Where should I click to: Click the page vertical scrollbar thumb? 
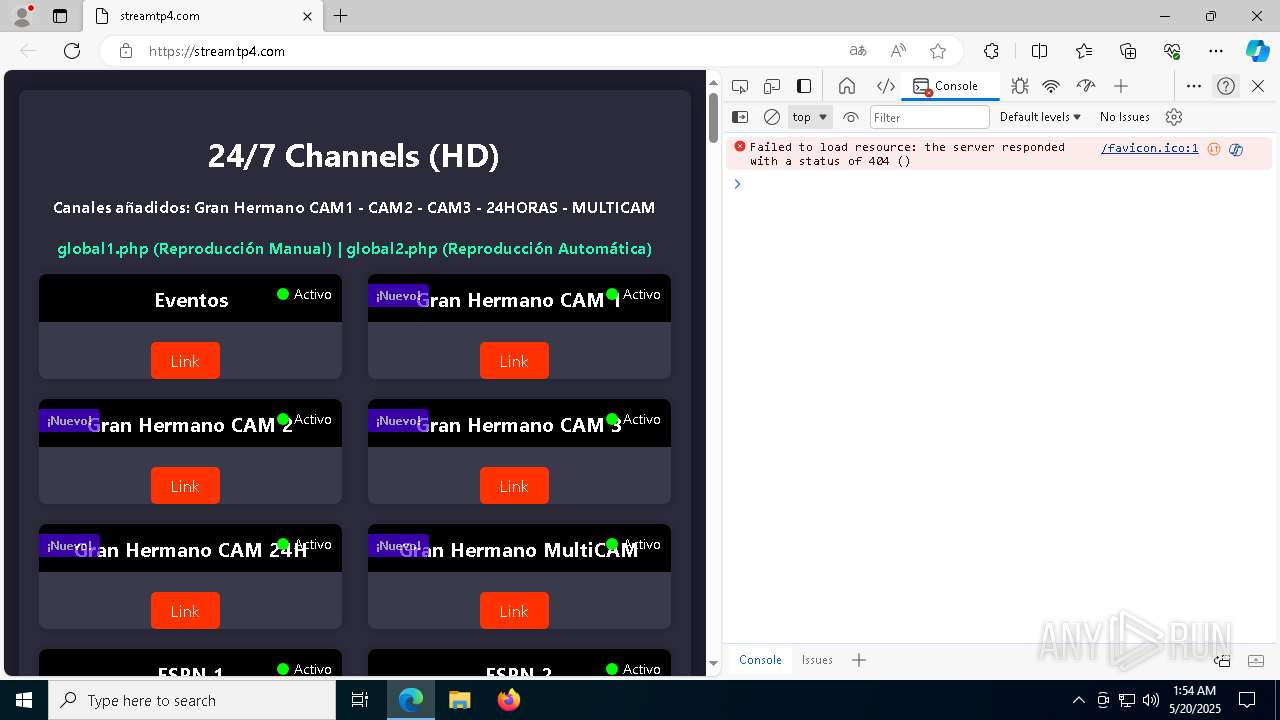pos(713,118)
